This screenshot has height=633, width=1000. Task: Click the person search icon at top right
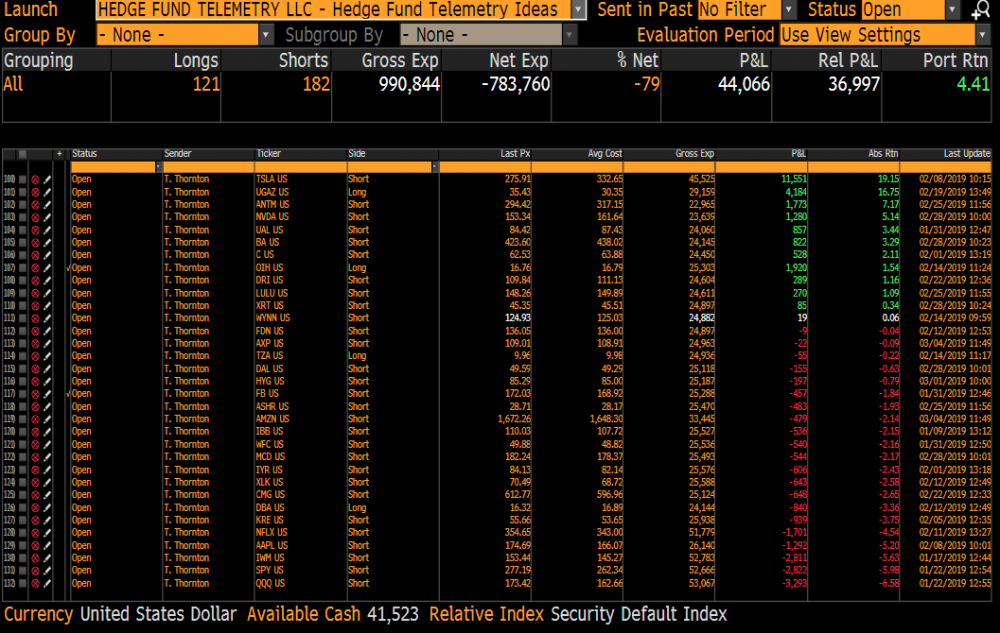pos(980,10)
